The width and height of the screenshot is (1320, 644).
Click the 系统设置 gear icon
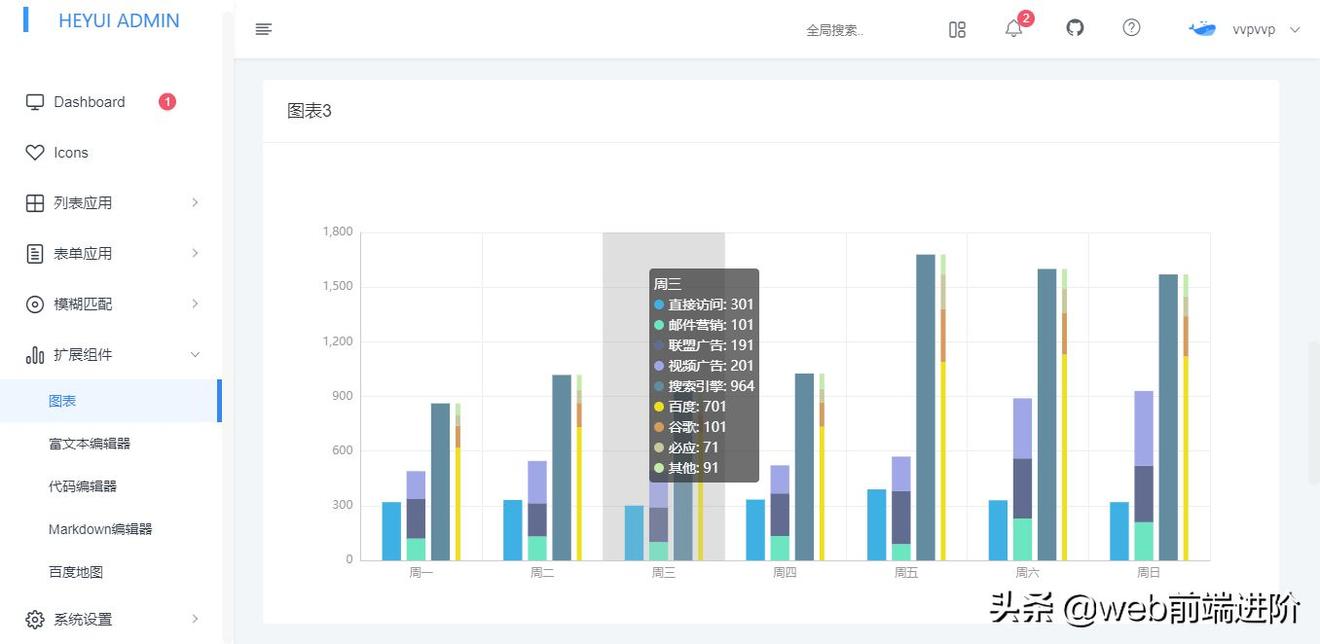[33, 619]
